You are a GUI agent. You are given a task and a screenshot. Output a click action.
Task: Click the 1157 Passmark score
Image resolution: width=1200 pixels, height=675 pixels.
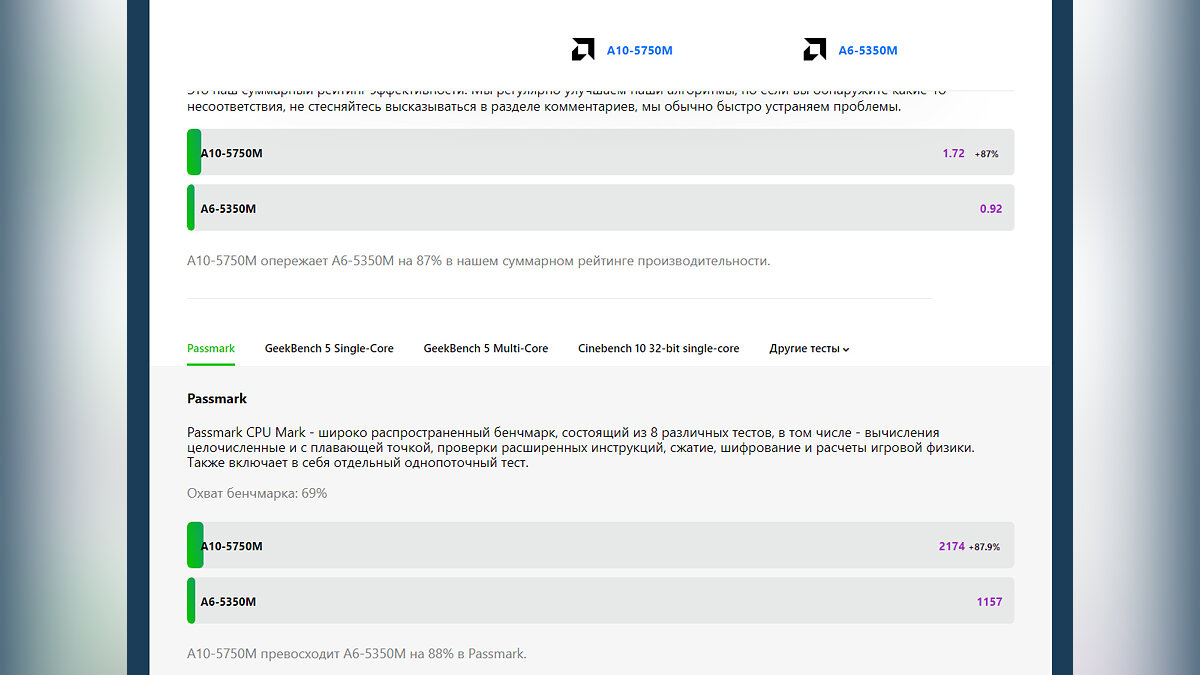tap(989, 602)
